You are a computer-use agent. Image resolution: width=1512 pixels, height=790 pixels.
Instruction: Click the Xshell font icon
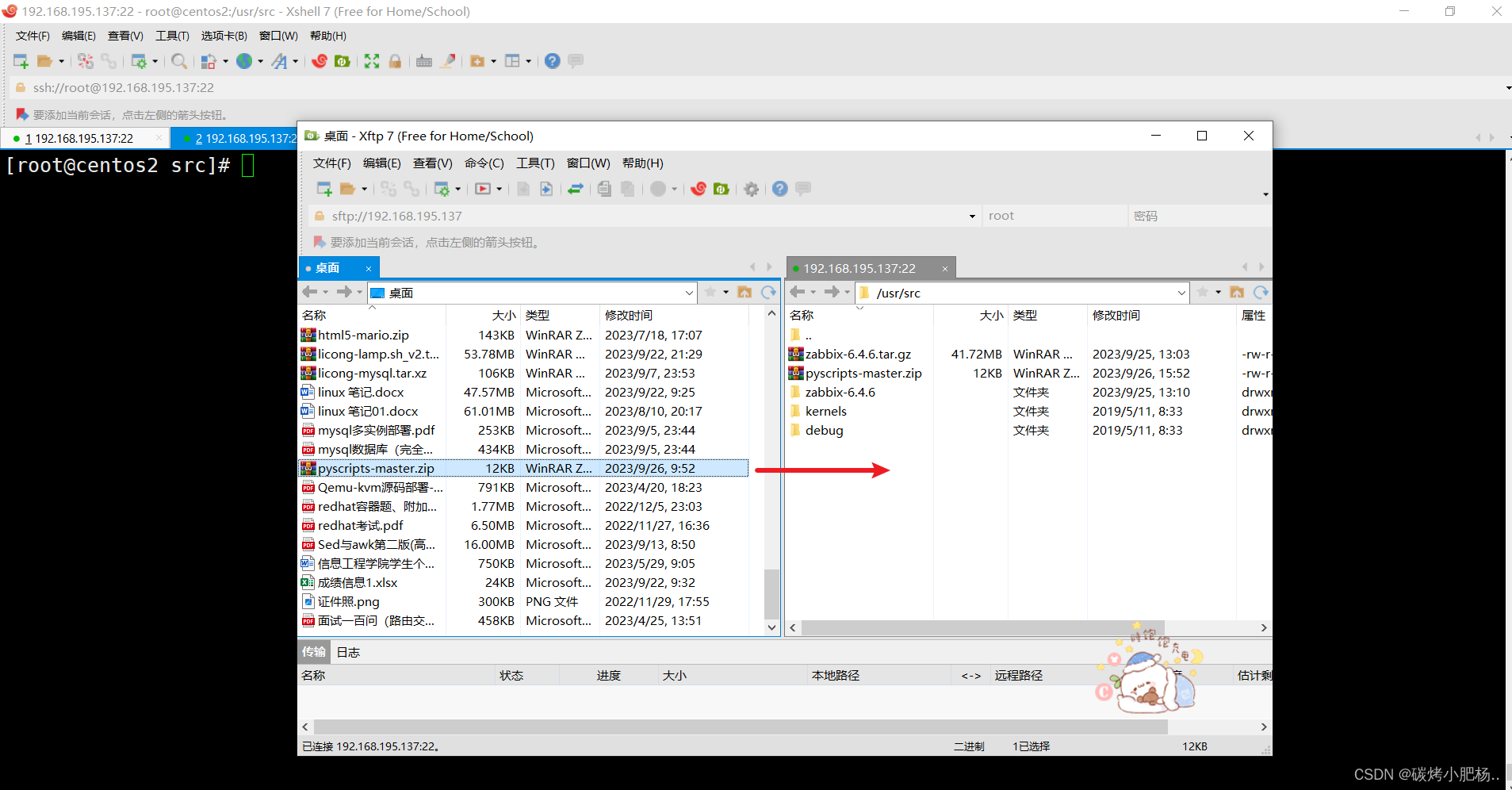tap(280, 61)
